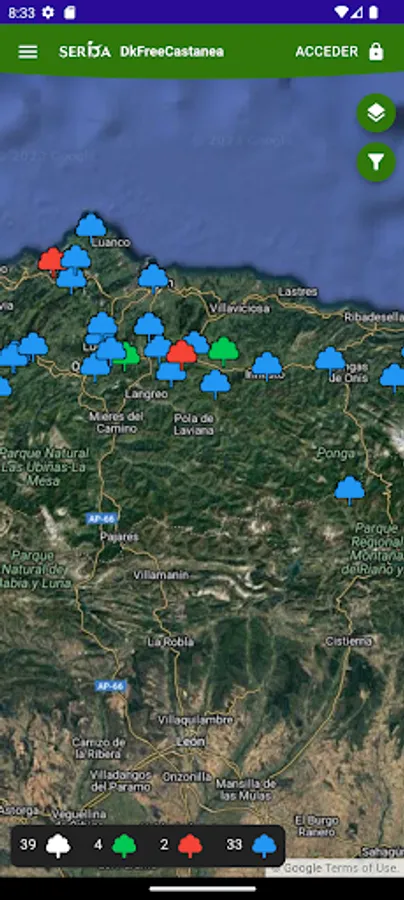Select the green tree marker south of Villaviciosa

[x=223, y=351]
